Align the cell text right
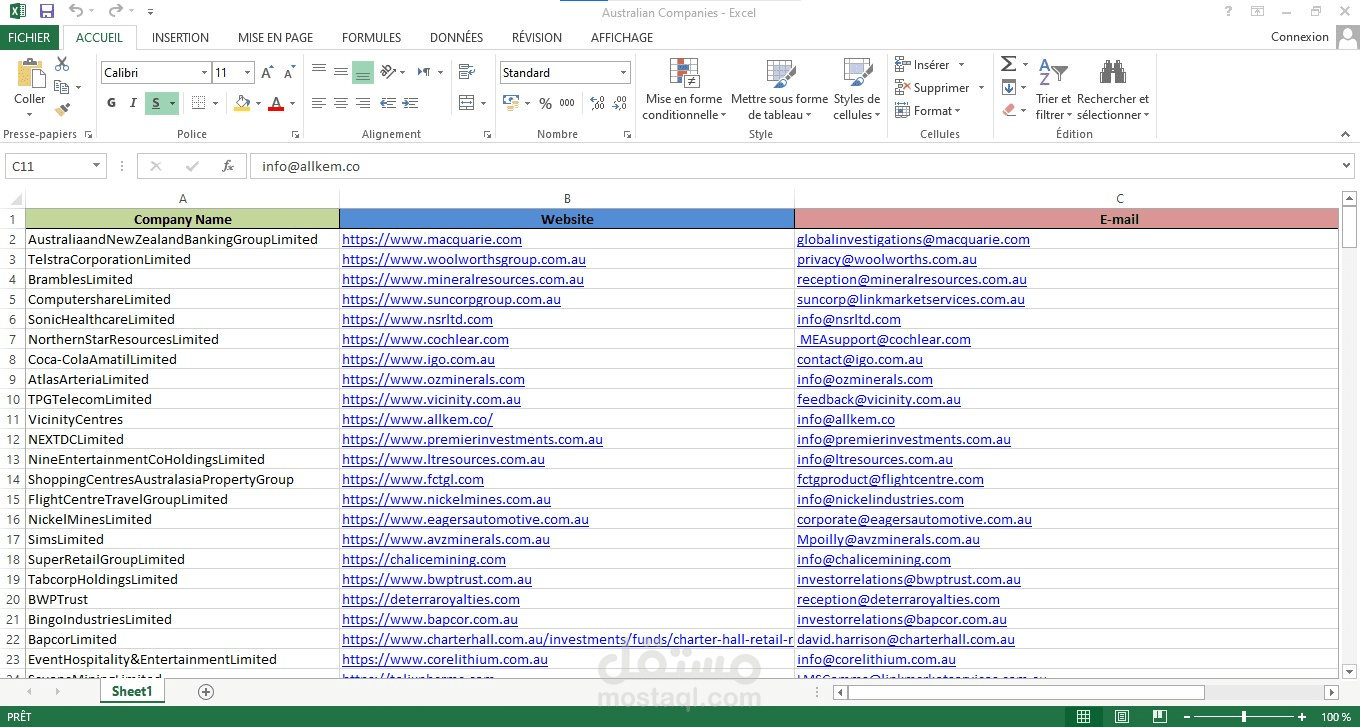This screenshot has width=1360, height=727. [363, 103]
